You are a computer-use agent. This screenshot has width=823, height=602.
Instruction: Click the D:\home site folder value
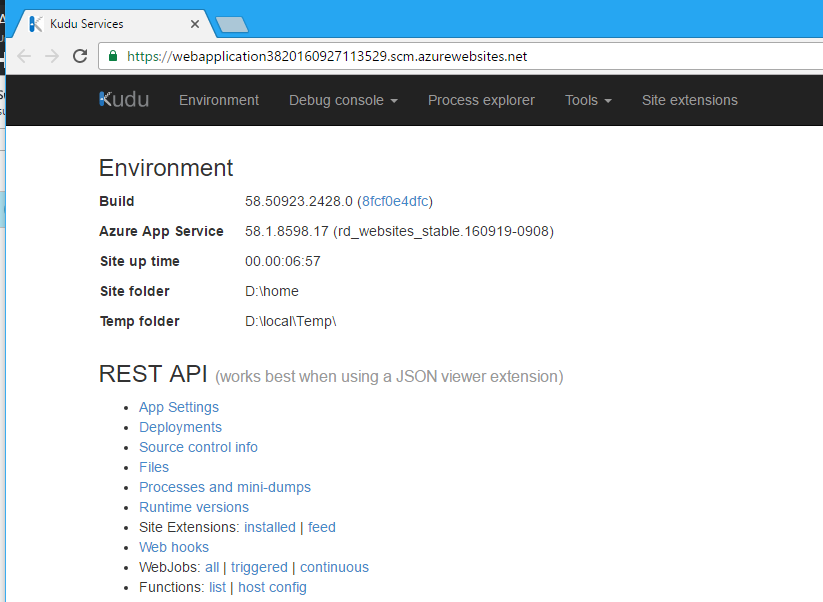tap(272, 291)
